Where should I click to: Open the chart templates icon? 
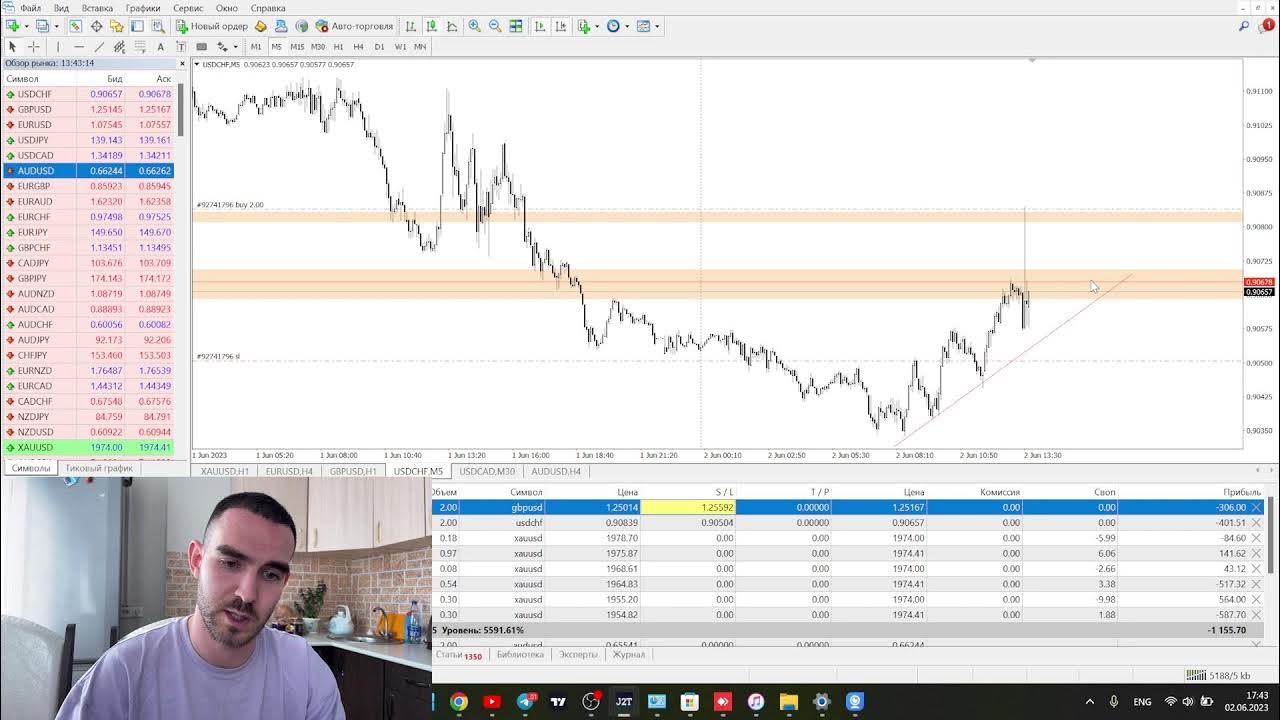pos(642,26)
